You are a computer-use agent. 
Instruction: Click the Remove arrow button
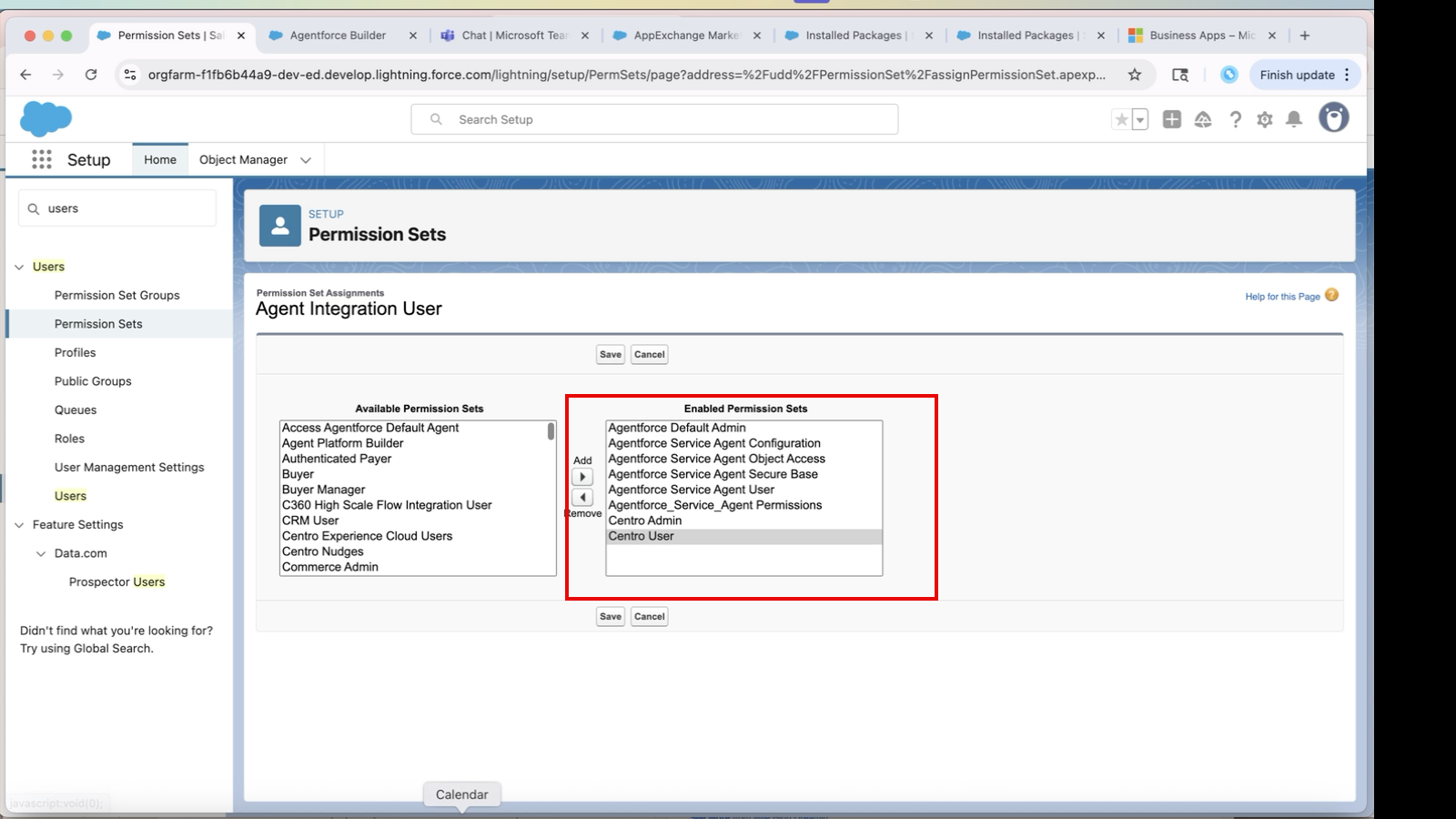tap(582, 498)
